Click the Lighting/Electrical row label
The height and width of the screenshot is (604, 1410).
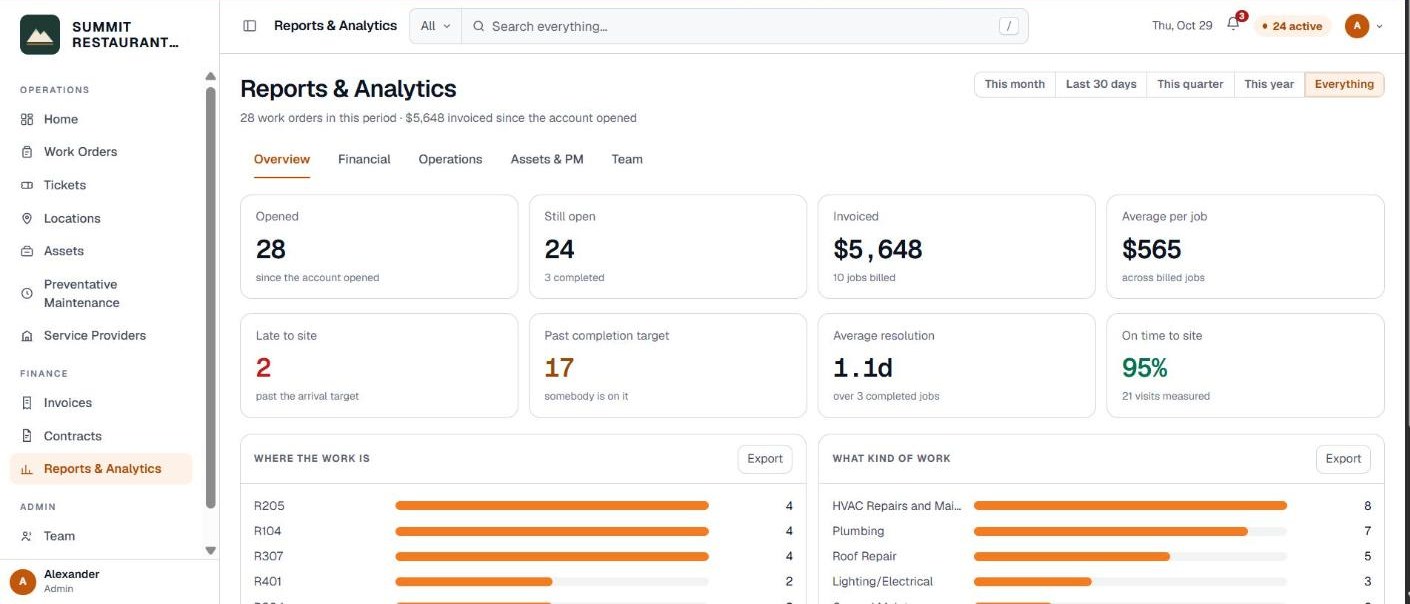[x=882, y=581]
